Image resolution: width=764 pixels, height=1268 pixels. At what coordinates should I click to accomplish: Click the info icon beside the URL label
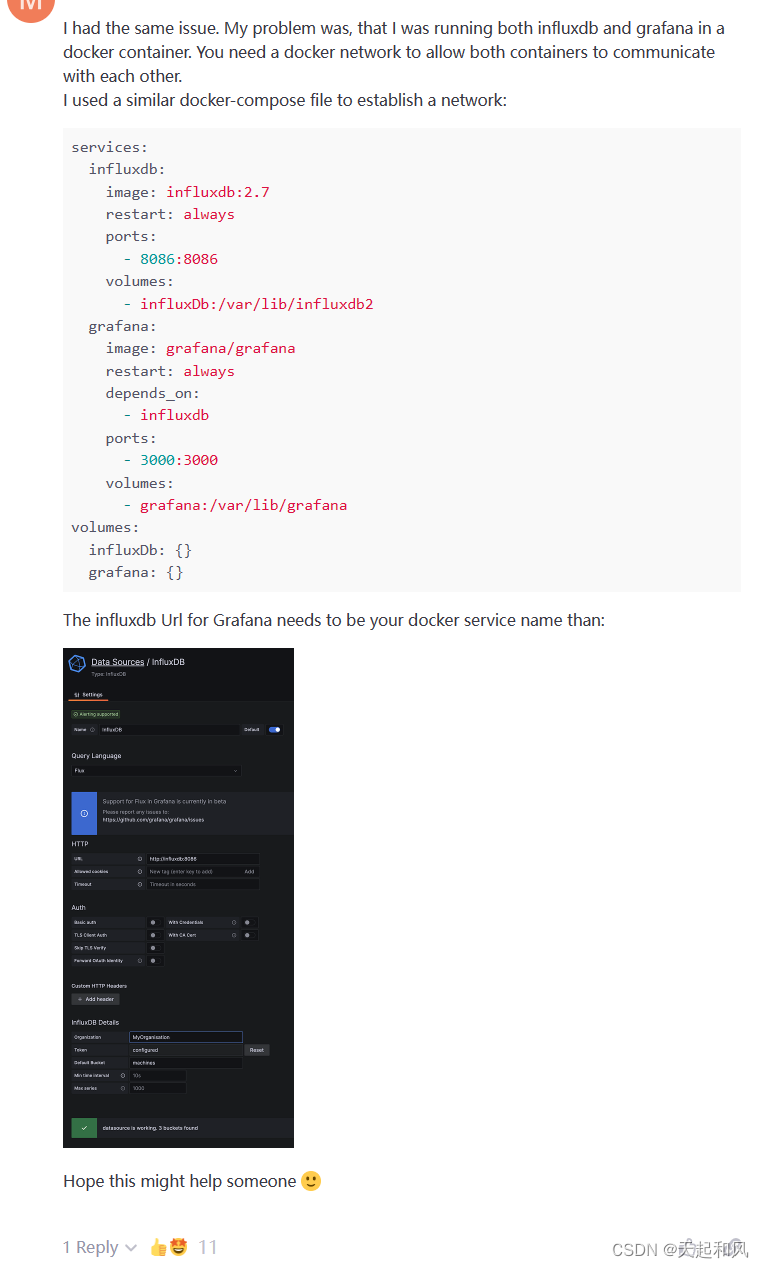click(140, 859)
